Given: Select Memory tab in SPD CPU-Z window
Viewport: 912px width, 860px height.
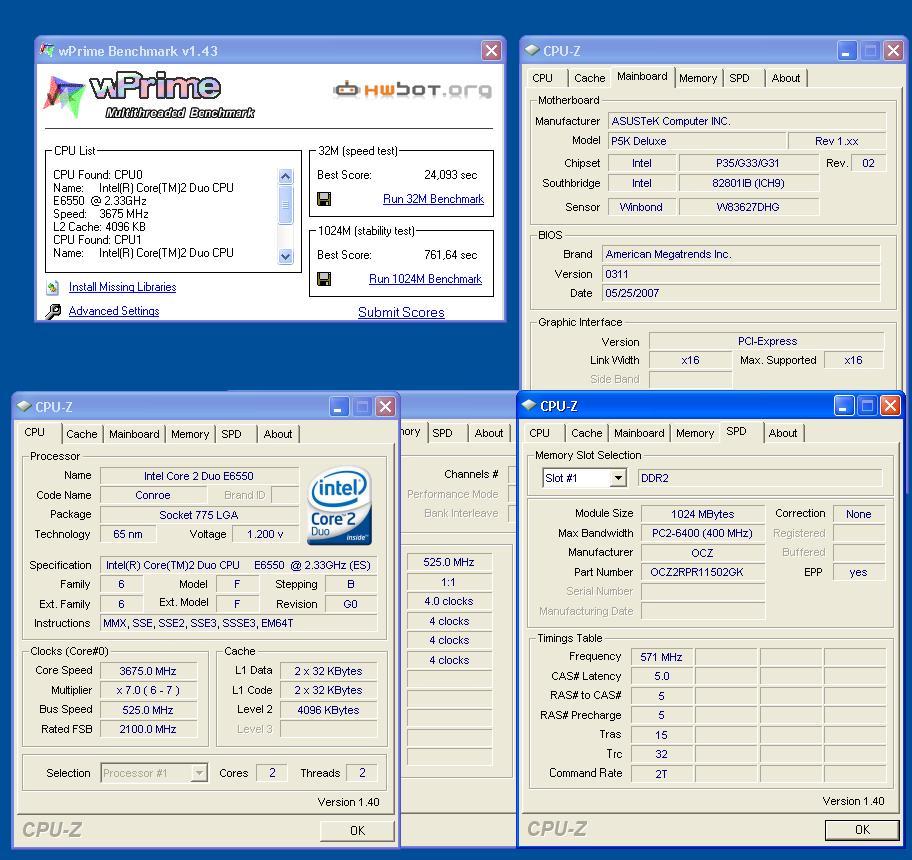Looking at the screenshot, I should click(694, 433).
